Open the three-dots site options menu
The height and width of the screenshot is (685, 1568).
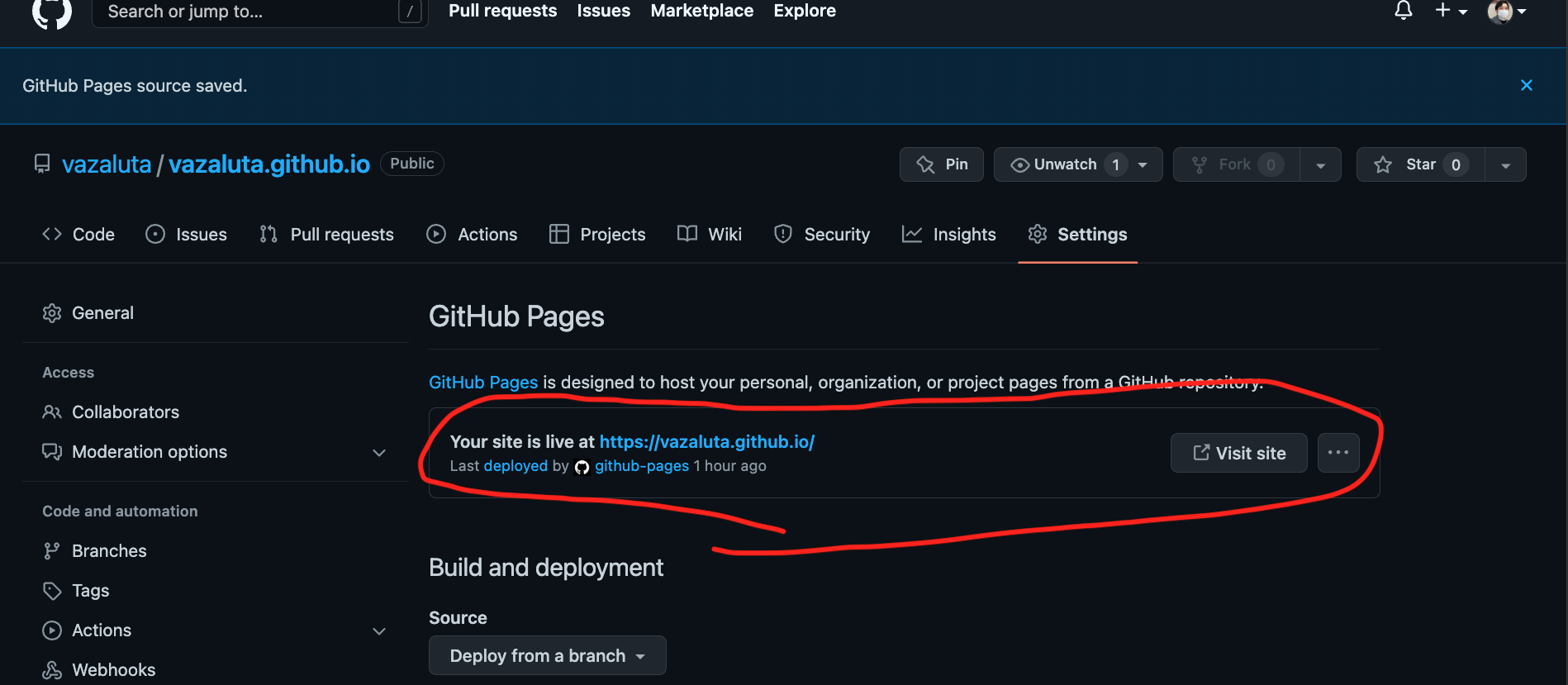click(1338, 453)
